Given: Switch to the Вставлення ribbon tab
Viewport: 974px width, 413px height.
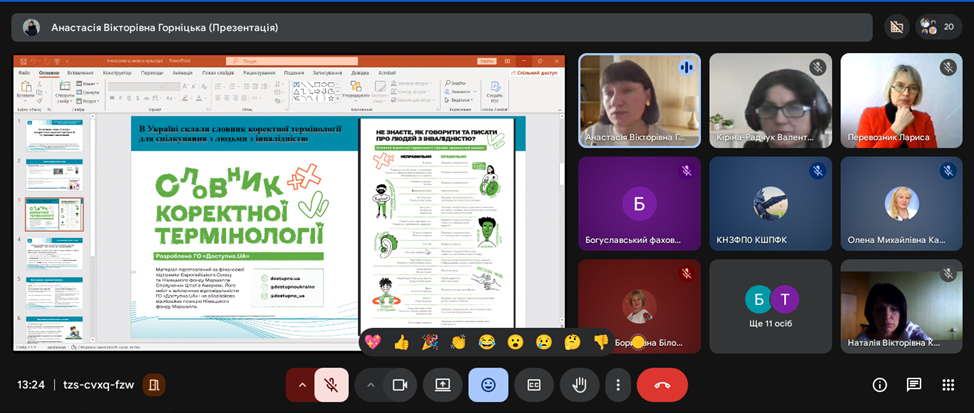Looking at the screenshot, I should pyautogui.click(x=80, y=73).
